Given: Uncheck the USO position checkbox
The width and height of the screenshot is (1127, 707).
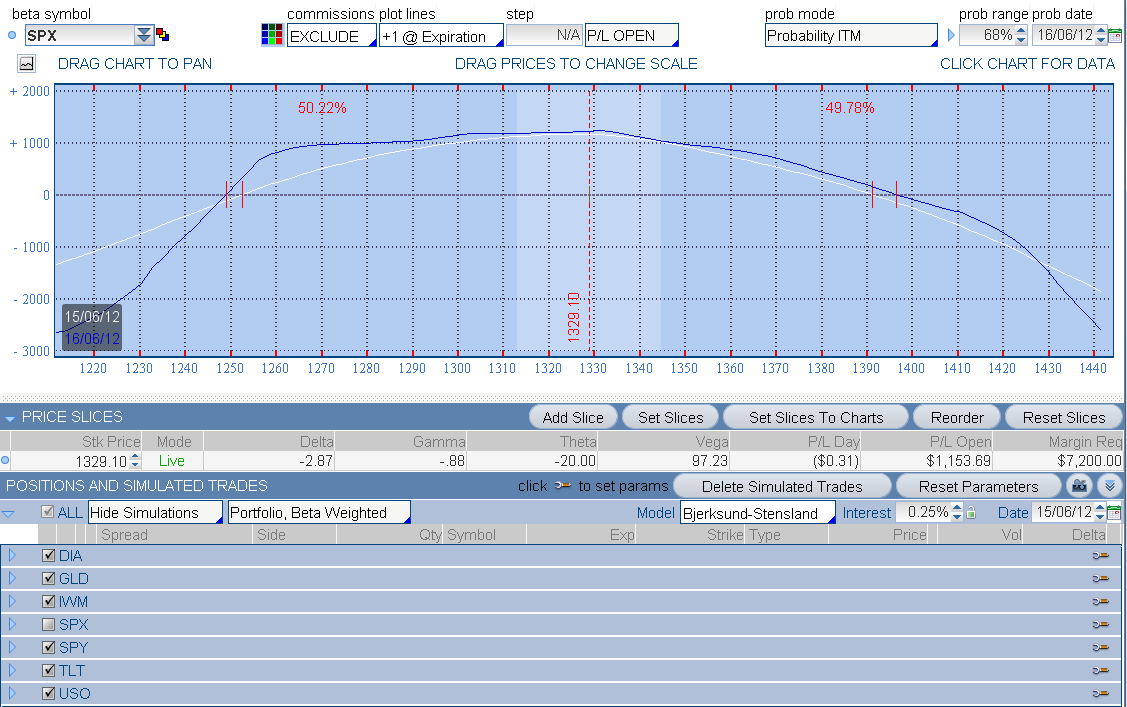Looking at the screenshot, I should tap(49, 693).
